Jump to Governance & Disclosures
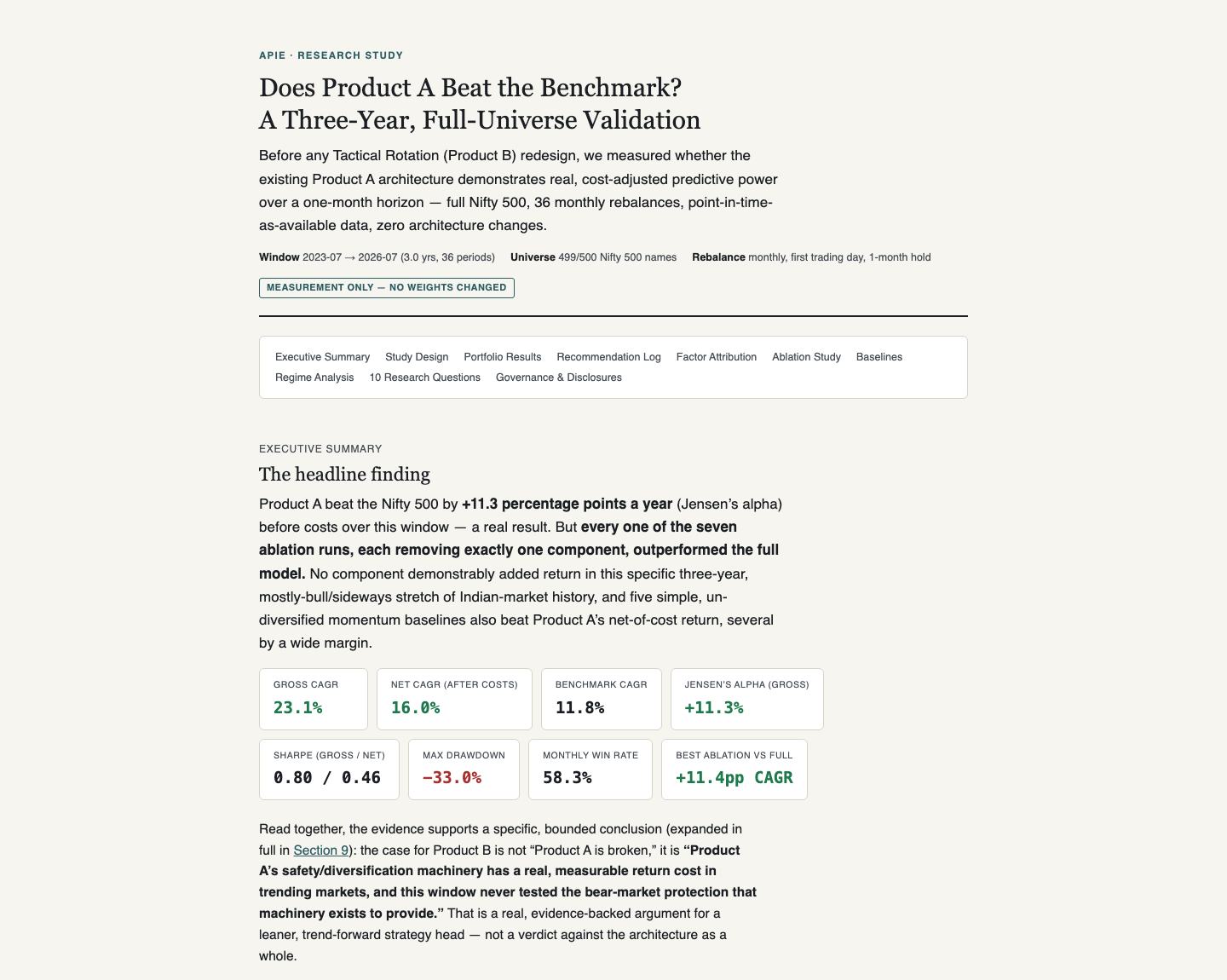The width and height of the screenshot is (1227, 980). click(559, 378)
